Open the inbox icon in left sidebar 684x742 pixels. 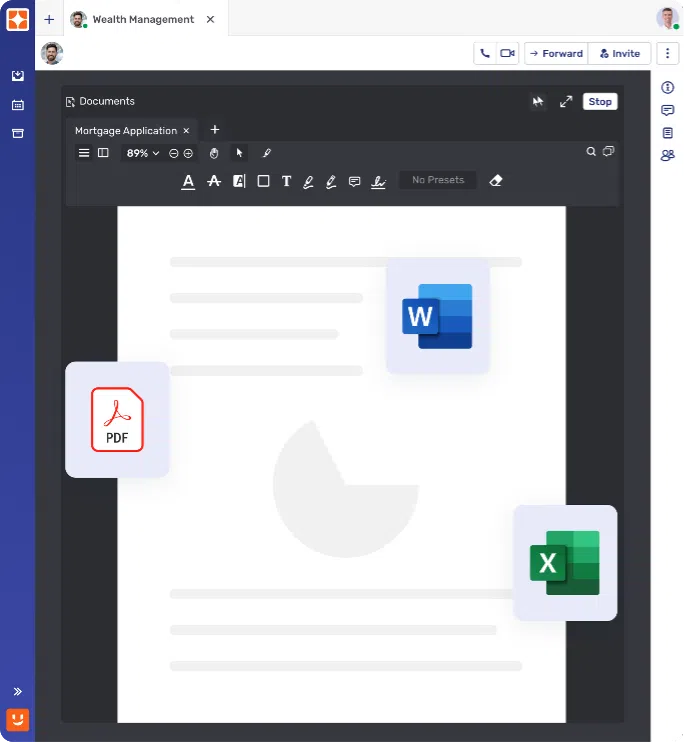18,76
